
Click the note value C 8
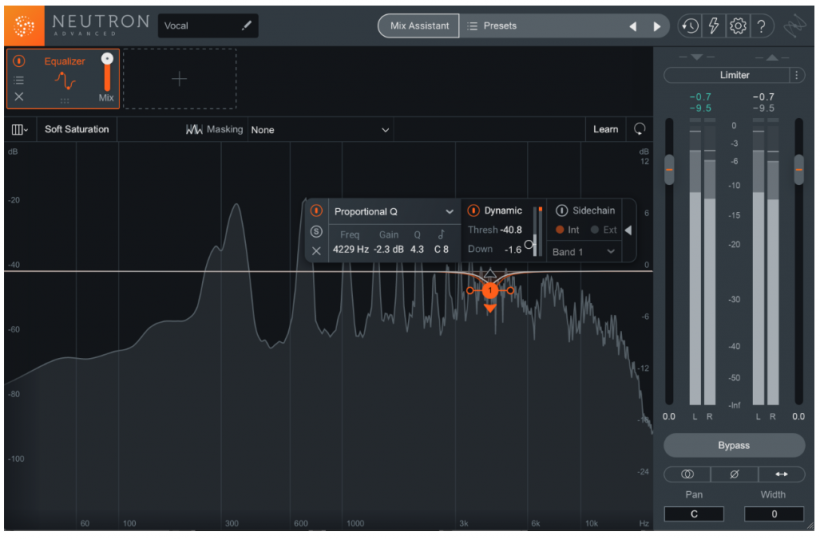441,249
